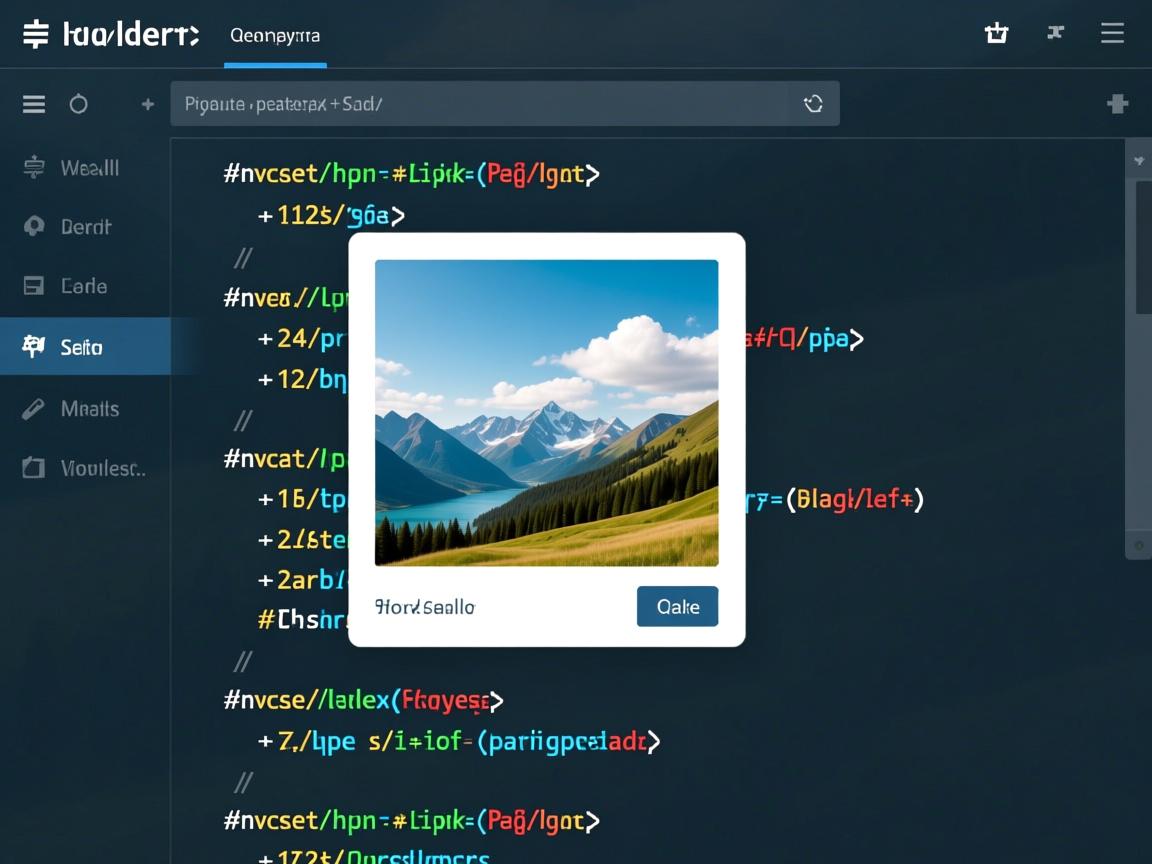
Task: Click the collapse arrows icon in header
Action: click(1055, 33)
